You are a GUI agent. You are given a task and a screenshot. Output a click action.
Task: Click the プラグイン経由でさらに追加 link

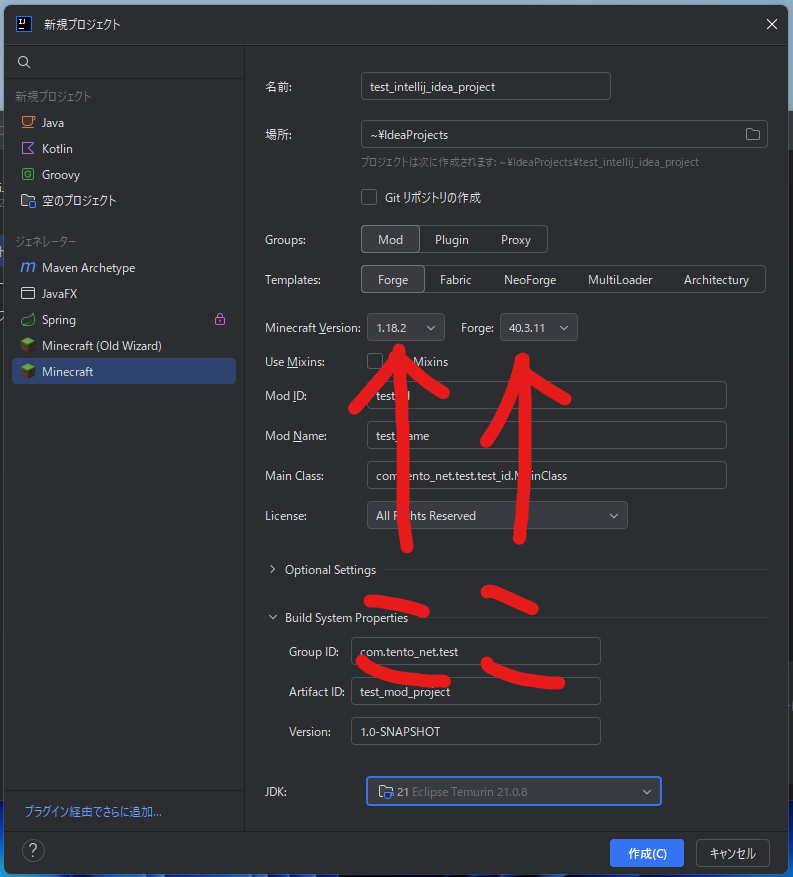click(93, 812)
